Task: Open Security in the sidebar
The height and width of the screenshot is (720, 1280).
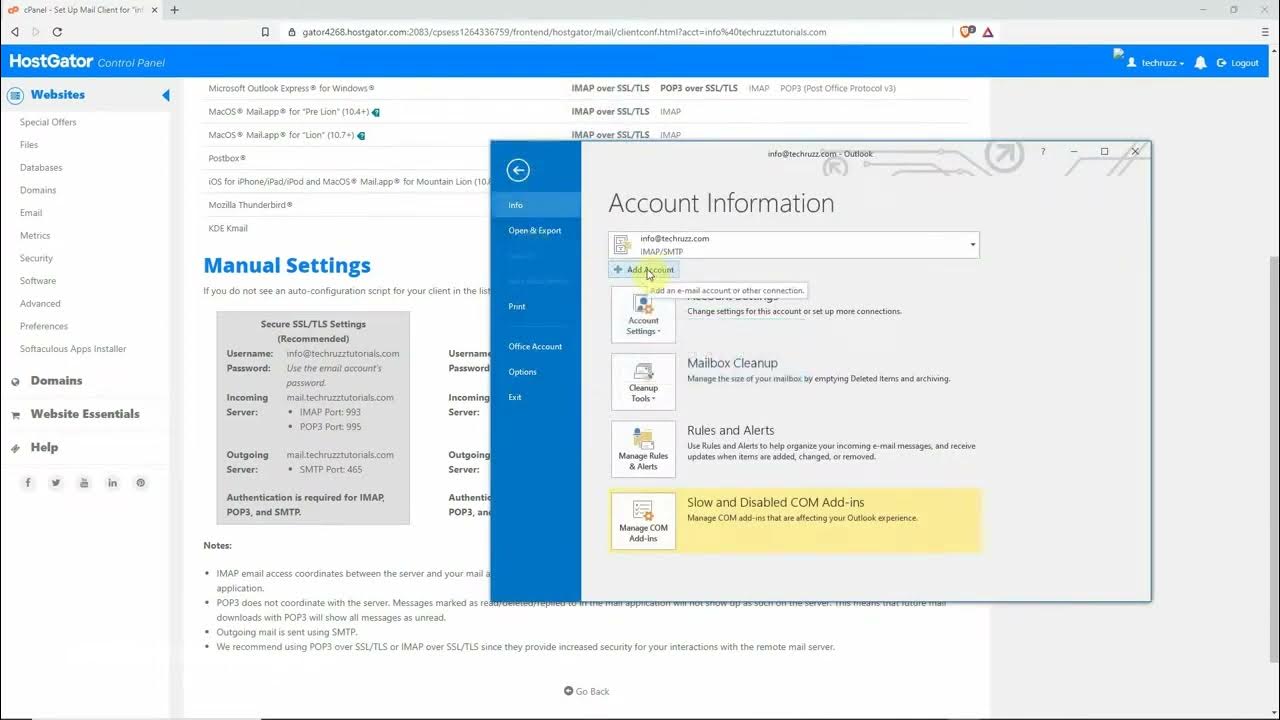Action: point(36,258)
